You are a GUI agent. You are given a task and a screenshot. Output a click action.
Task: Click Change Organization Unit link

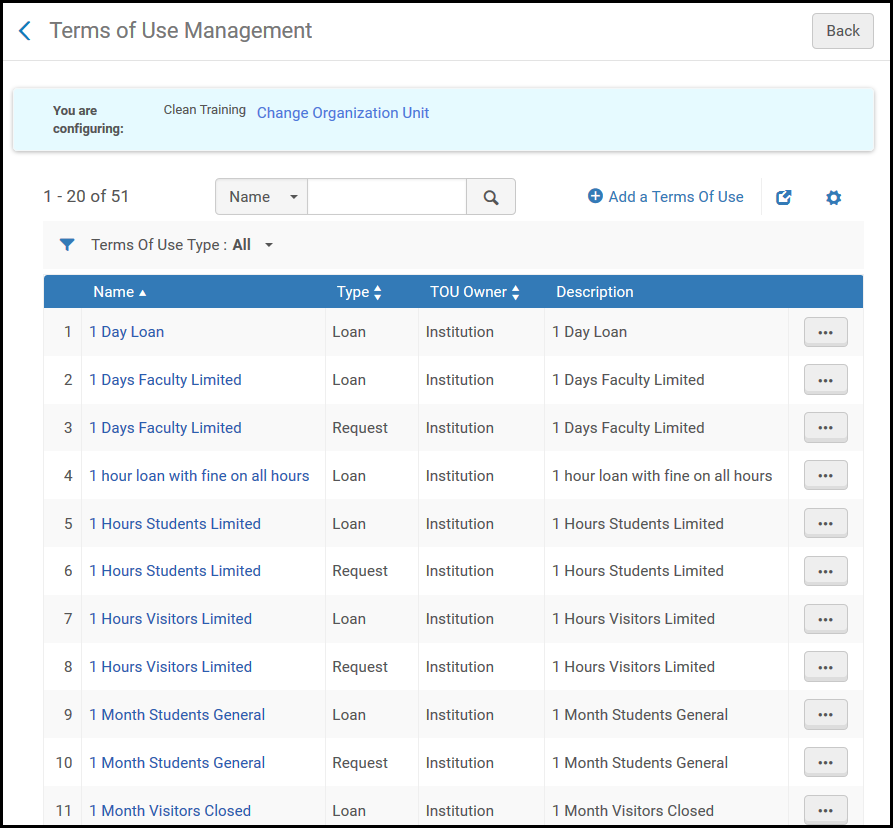pos(343,113)
